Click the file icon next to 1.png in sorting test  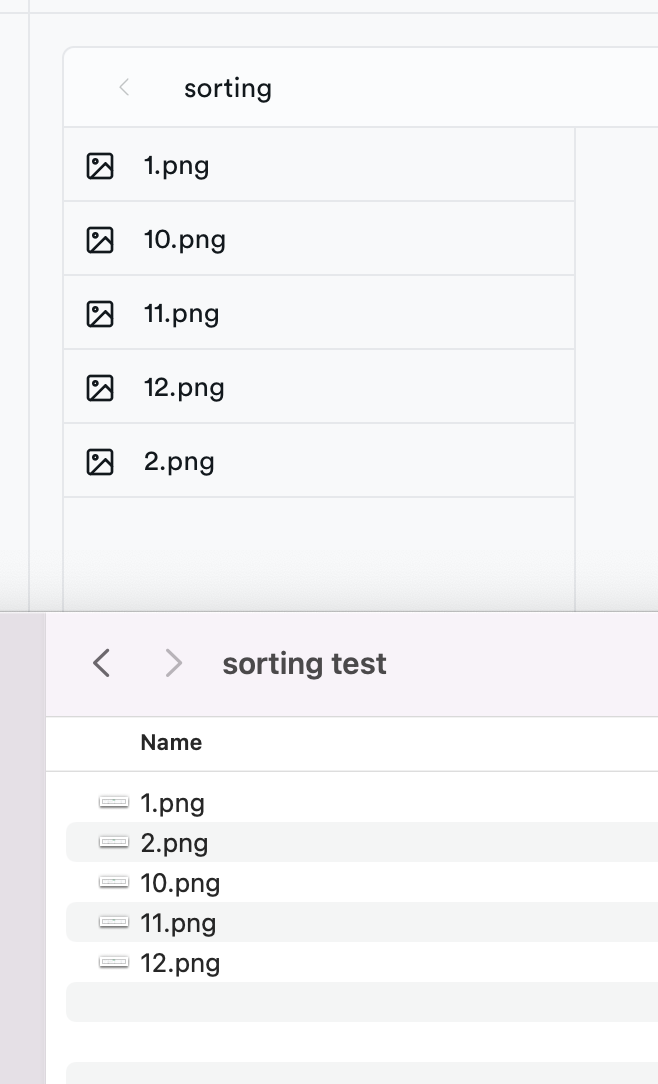(x=115, y=802)
